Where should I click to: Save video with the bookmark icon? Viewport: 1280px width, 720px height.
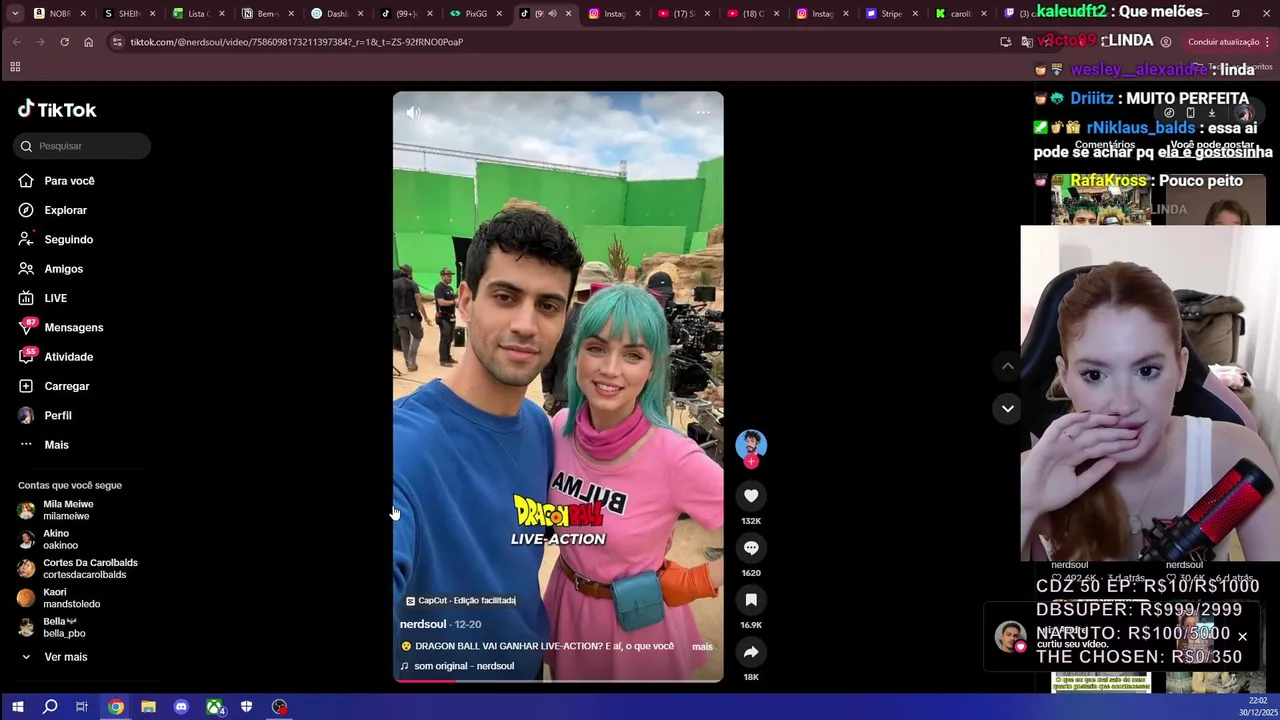(x=751, y=600)
